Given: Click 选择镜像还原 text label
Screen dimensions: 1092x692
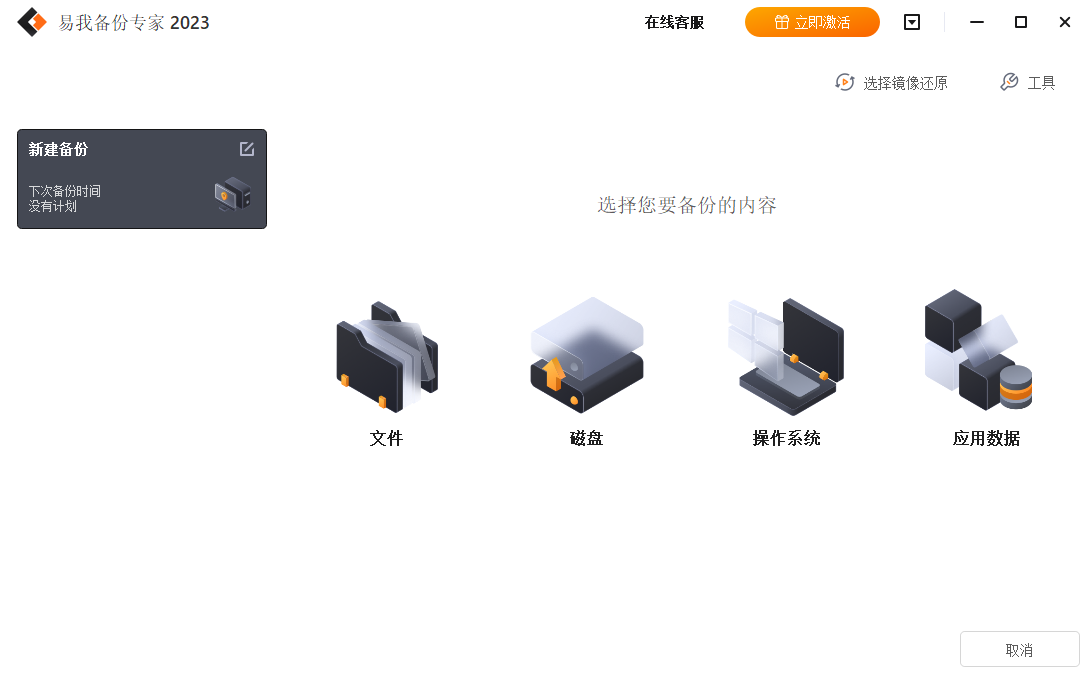Looking at the screenshot, I should click(x=905, y=83).
